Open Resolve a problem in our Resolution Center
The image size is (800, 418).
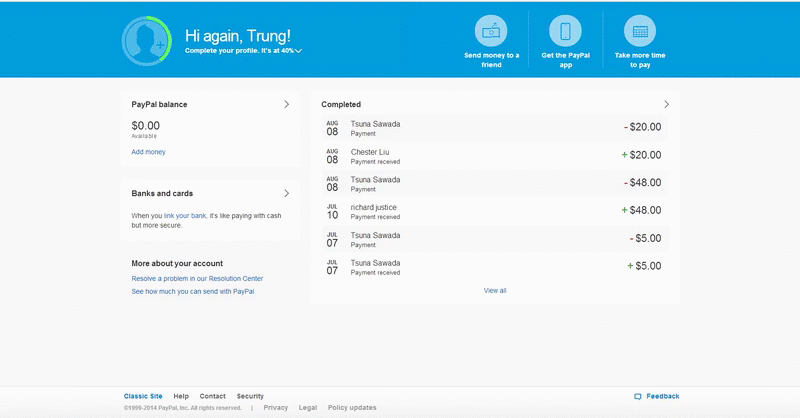click(197, 279)
